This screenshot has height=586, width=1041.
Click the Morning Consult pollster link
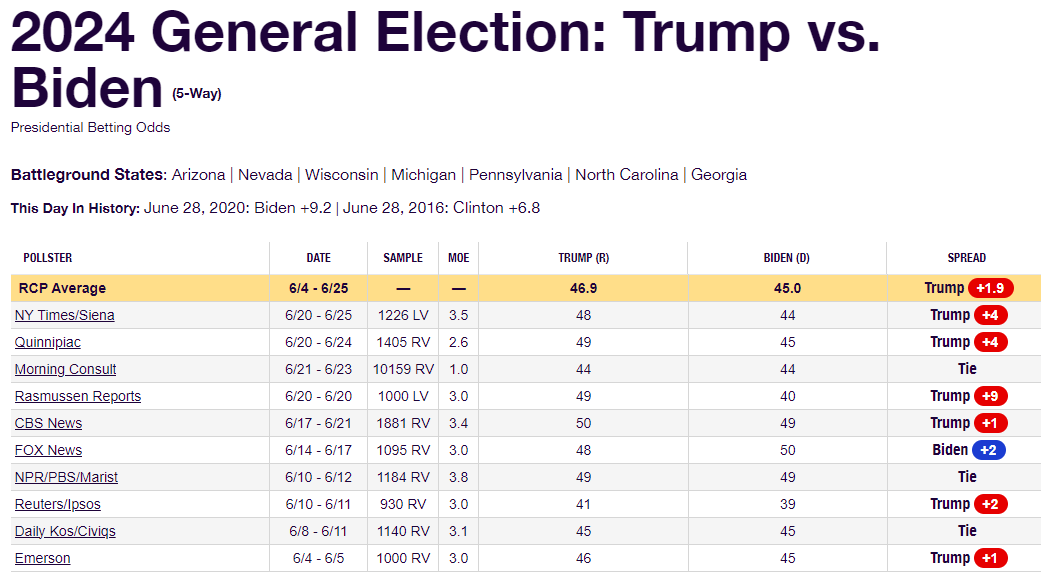tap(65, 369)
